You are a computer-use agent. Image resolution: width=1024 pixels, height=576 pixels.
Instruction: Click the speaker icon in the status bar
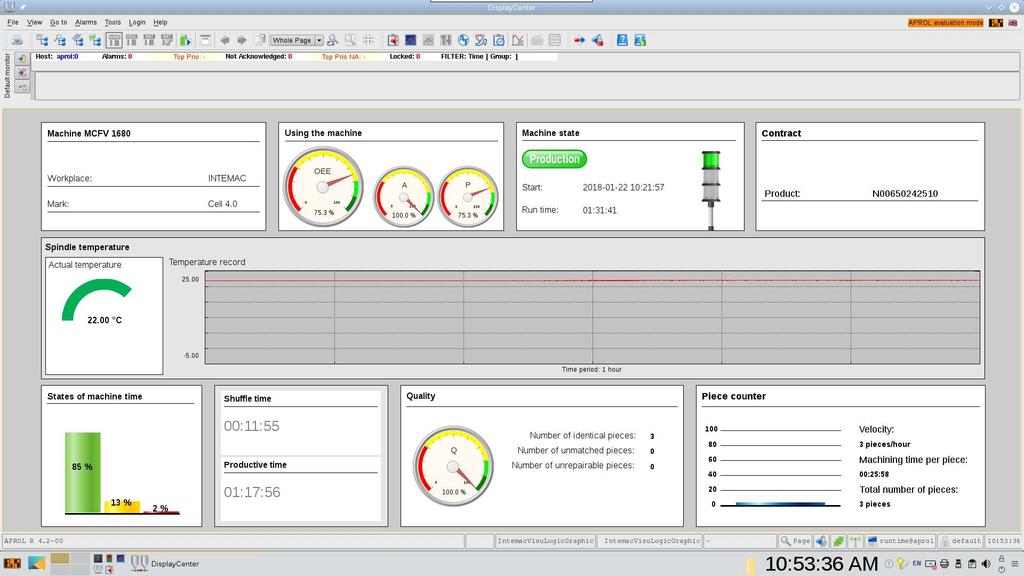point(821,541)
